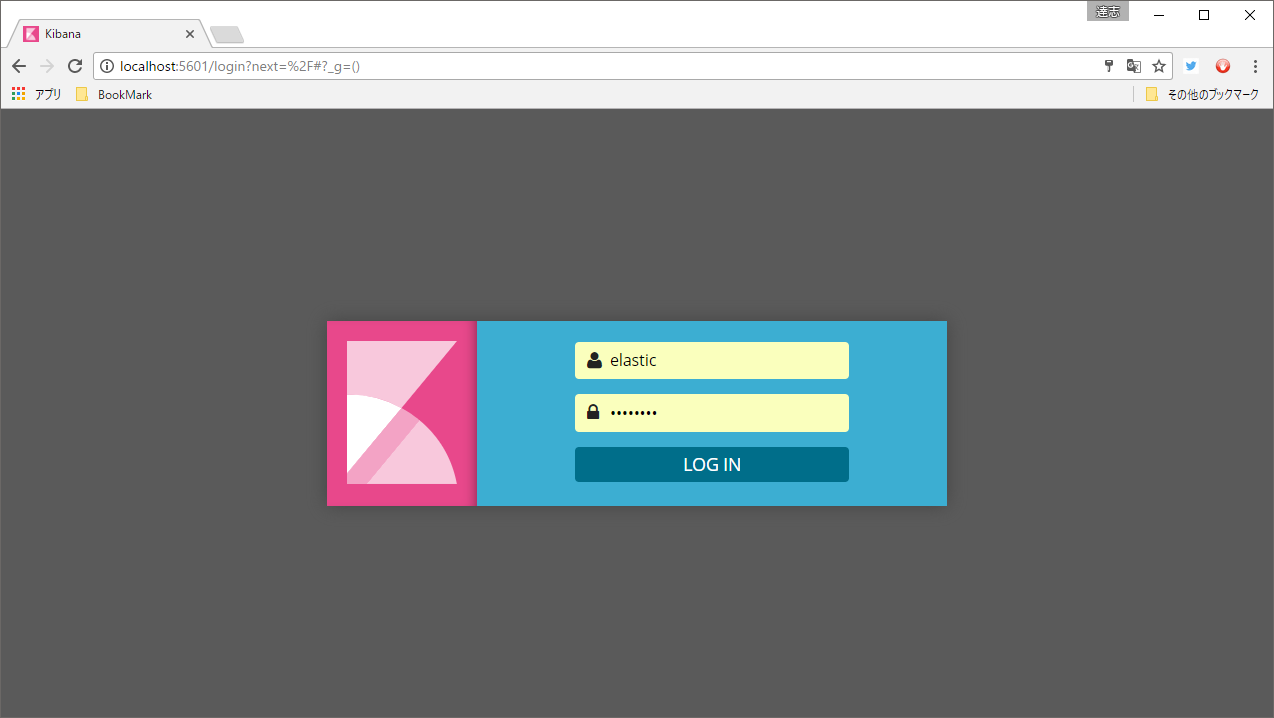
Task: Minimize the Chrome window
Action: pyautogui.click(x=1158, y=14)
